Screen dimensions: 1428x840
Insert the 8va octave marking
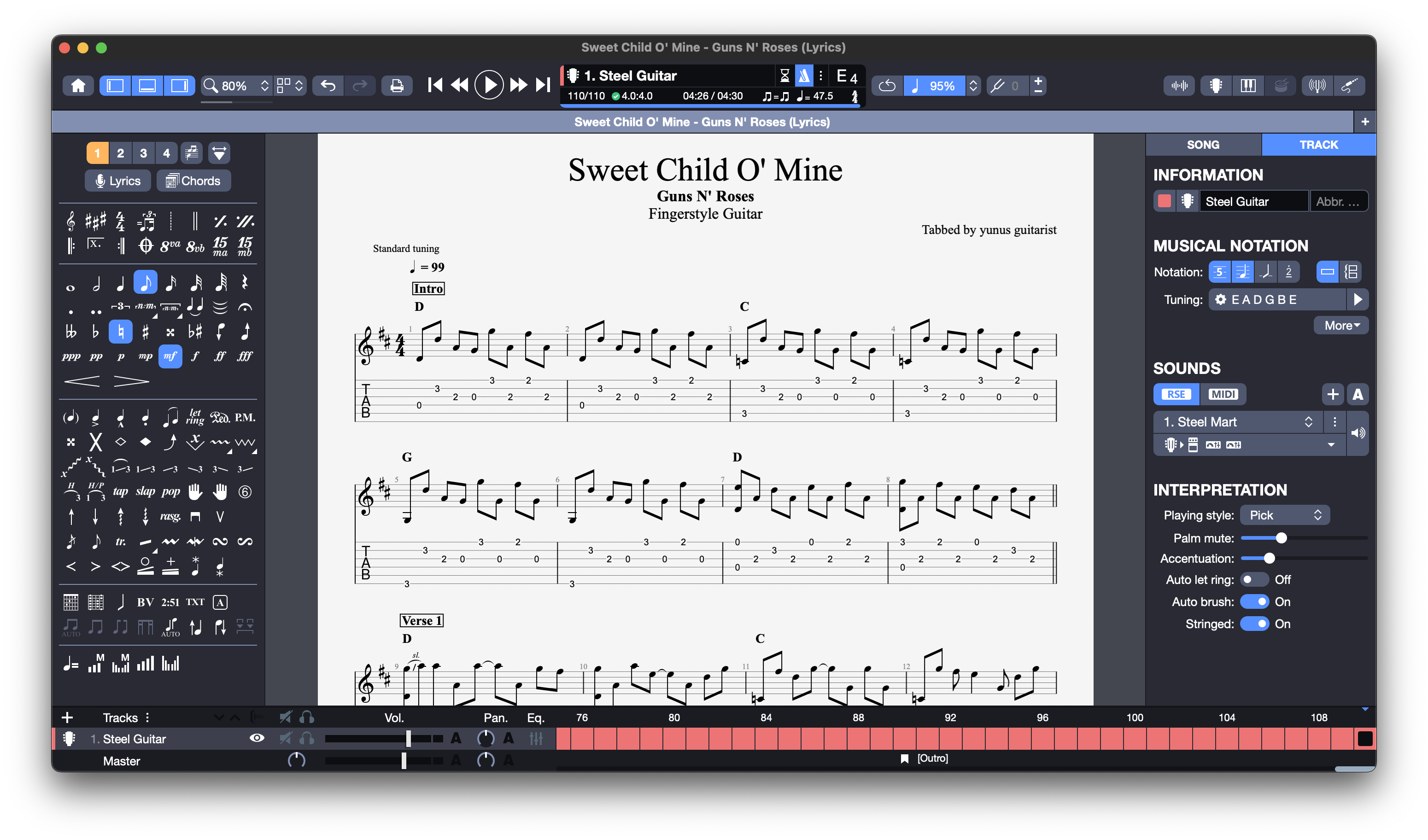pos(170,246)
